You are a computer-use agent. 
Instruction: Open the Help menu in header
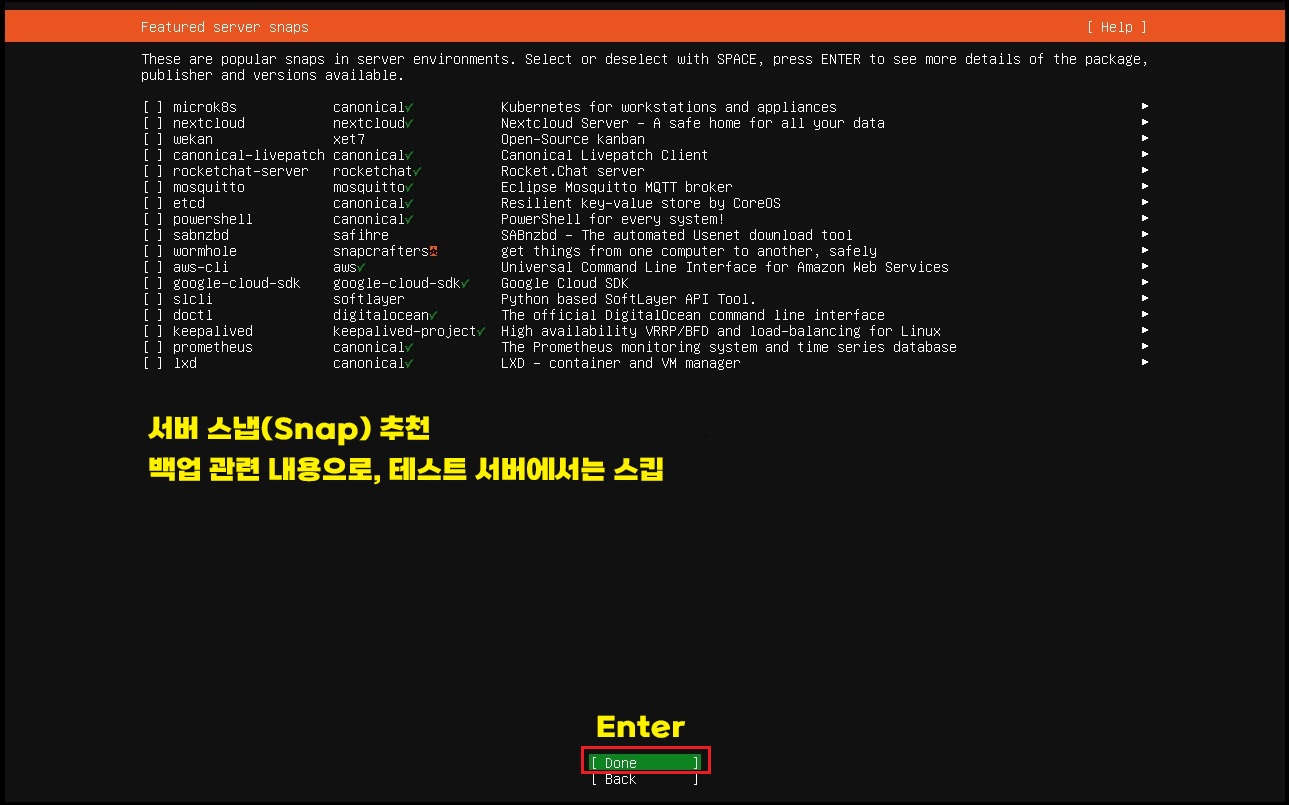tap(1117, 27)
